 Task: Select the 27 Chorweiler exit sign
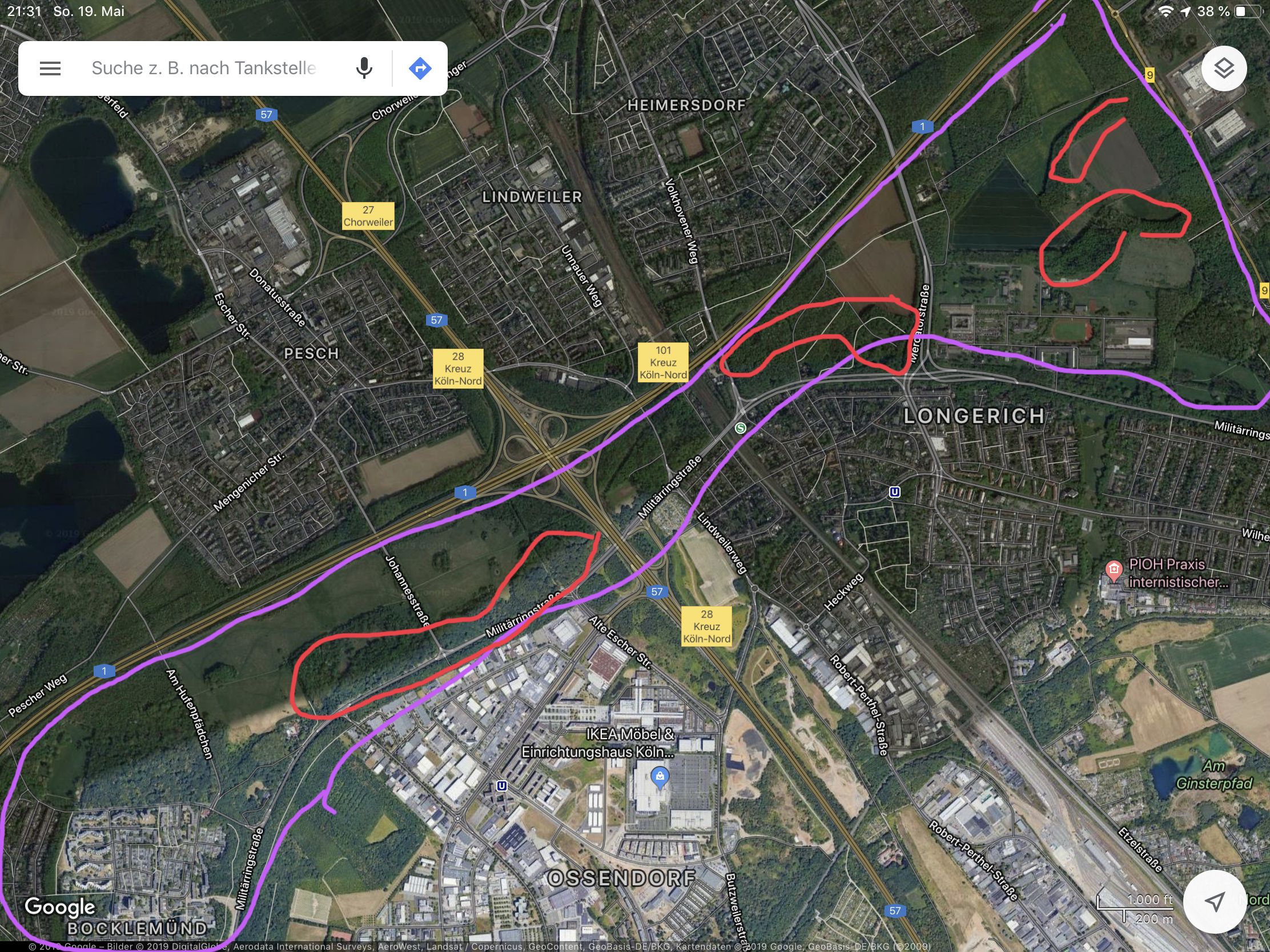[368, 216]
